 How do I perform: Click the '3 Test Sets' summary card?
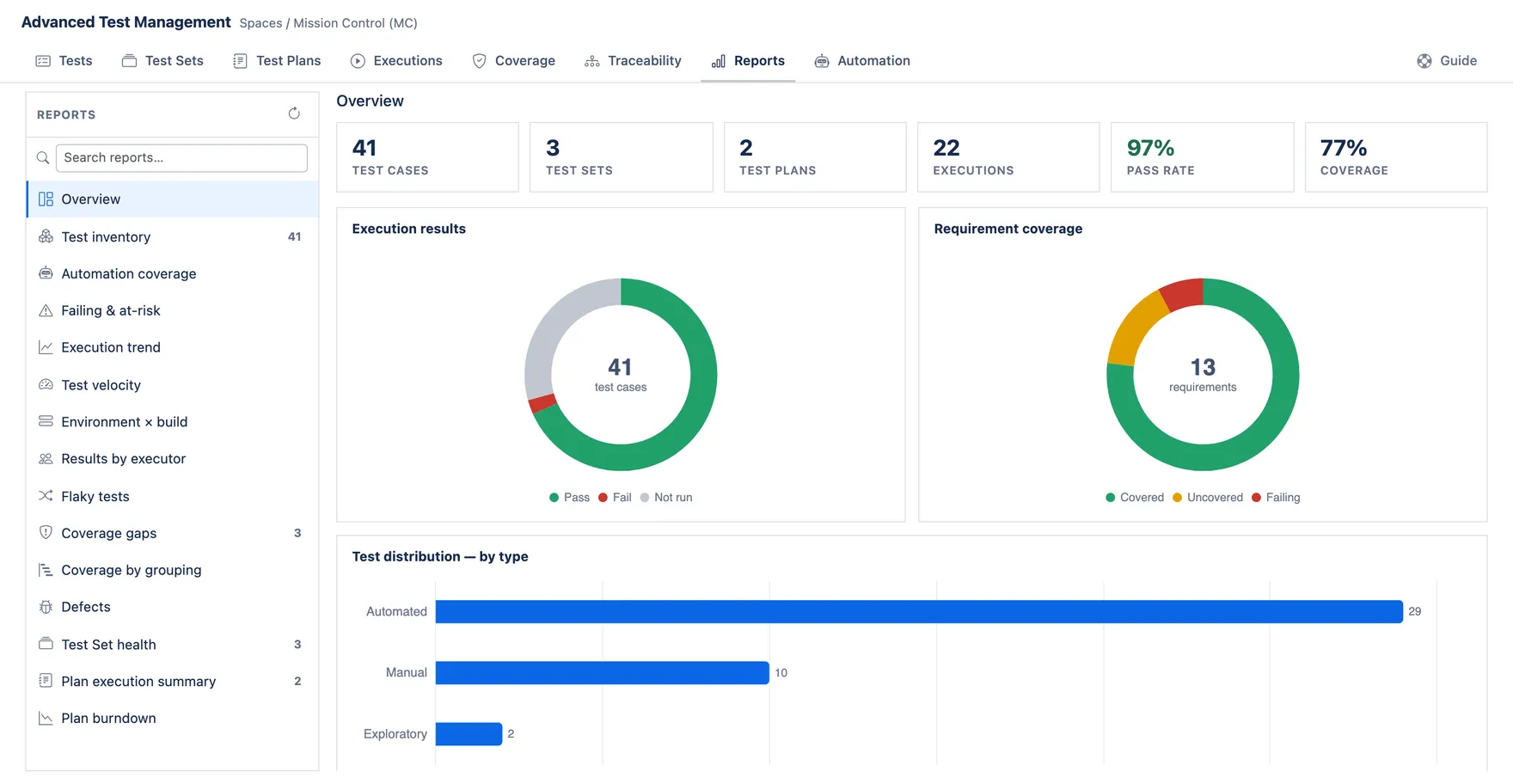click(621, 157)
